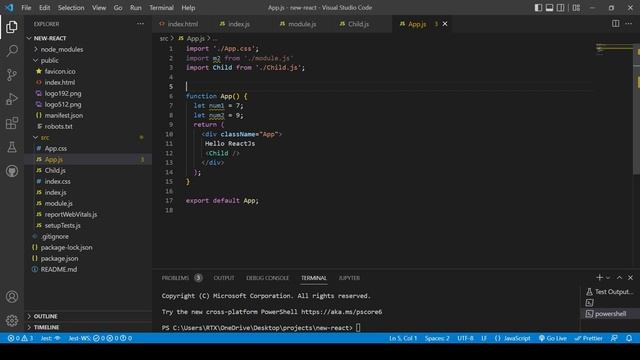Screen dimensions: 640x360
Task: Open the Run menu
Action: coord(136,8)
